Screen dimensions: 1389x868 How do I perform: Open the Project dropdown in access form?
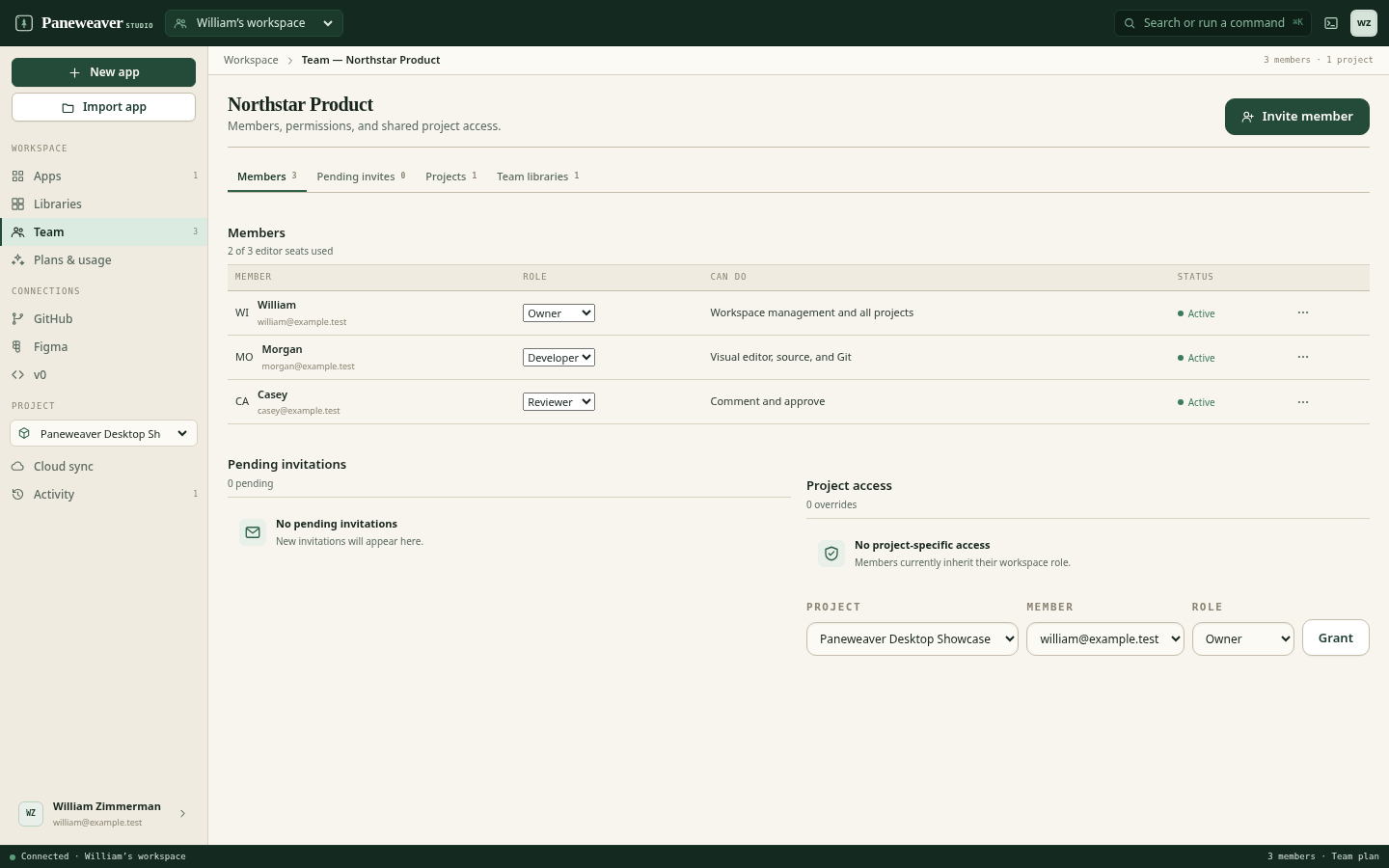[x=912, y=638]
